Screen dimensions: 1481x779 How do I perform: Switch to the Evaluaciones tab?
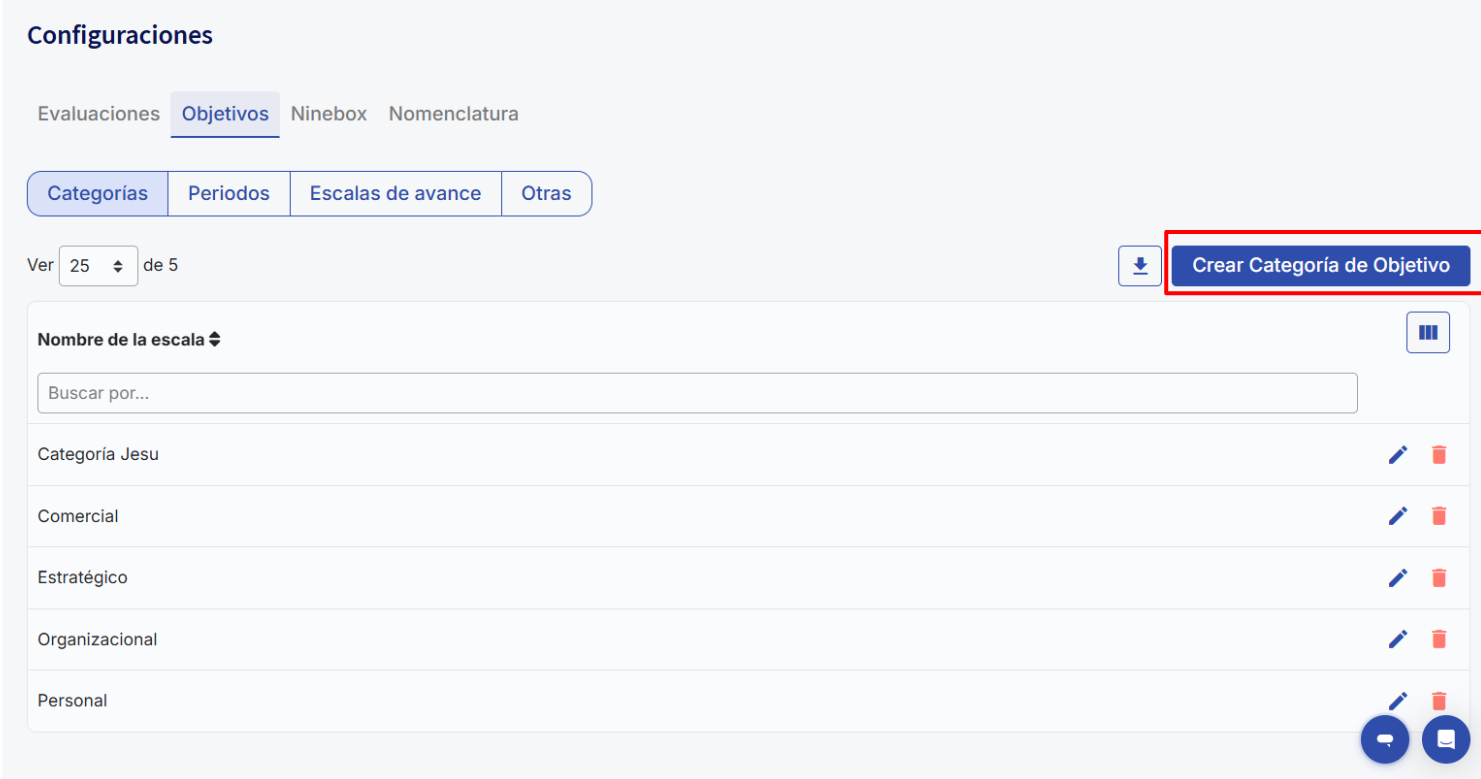coord(98,114)
